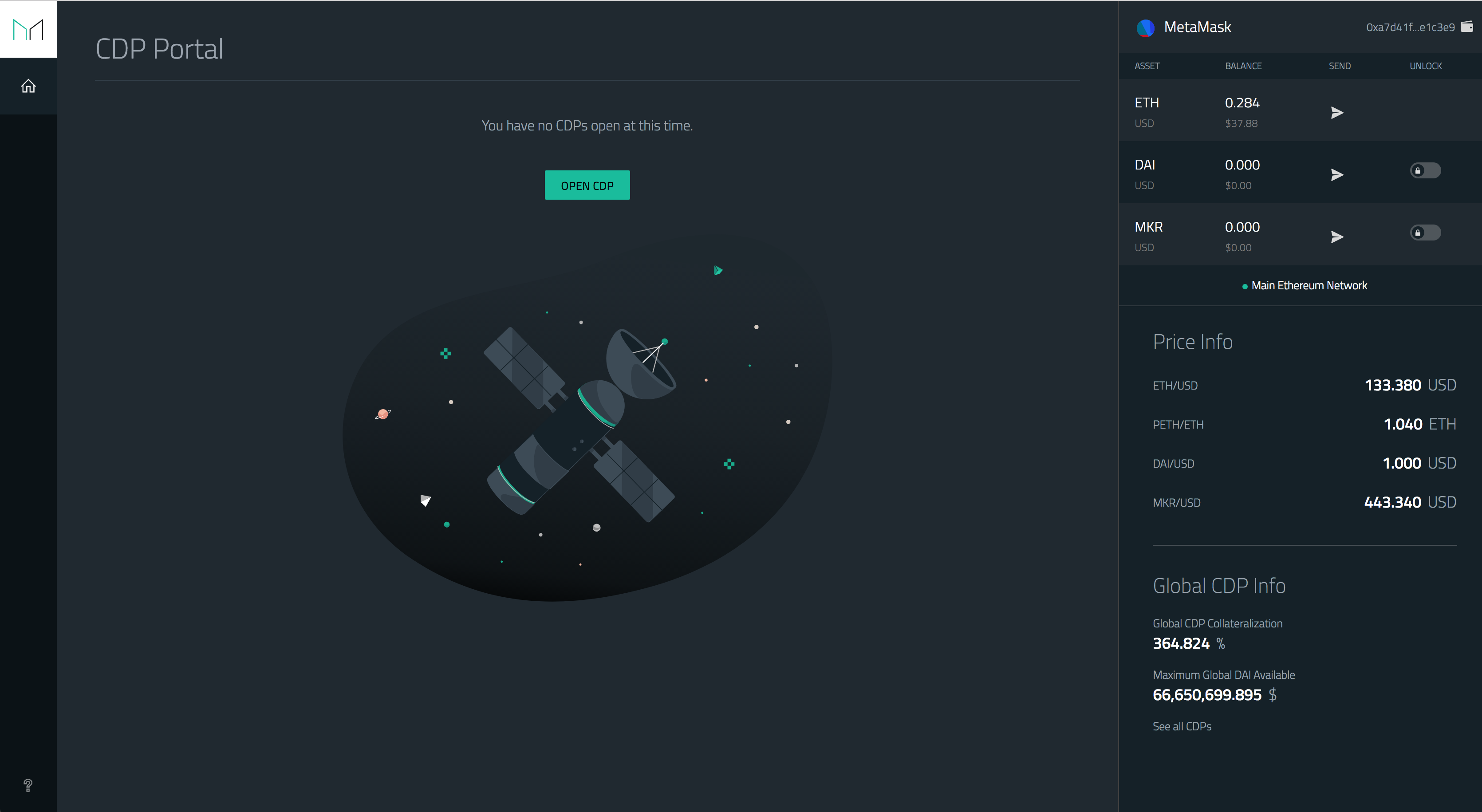
Task: Click the Maker logo icon
Action: coord(28,29)
